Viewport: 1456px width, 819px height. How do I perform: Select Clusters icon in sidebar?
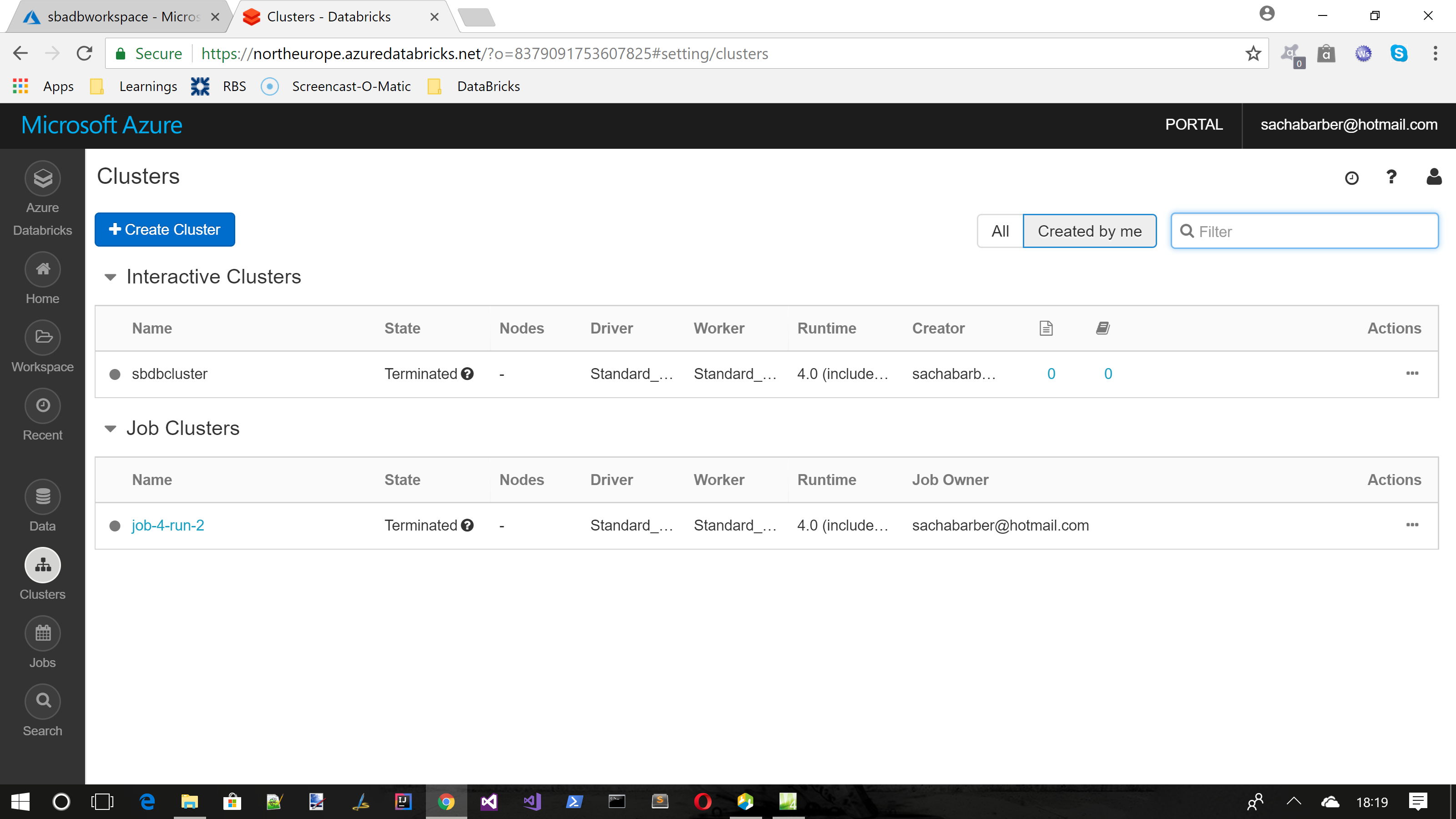point(42,565)
